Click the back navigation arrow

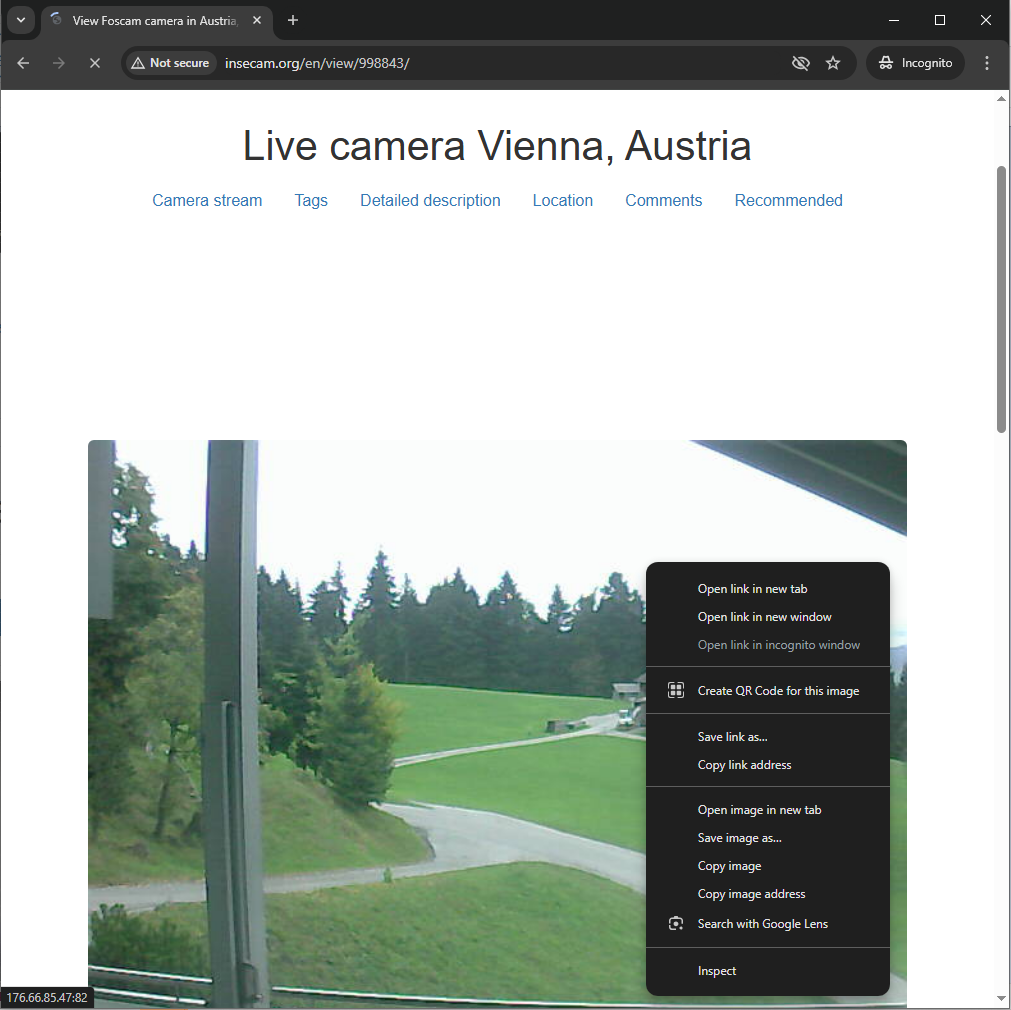click(x=22, y=62)
